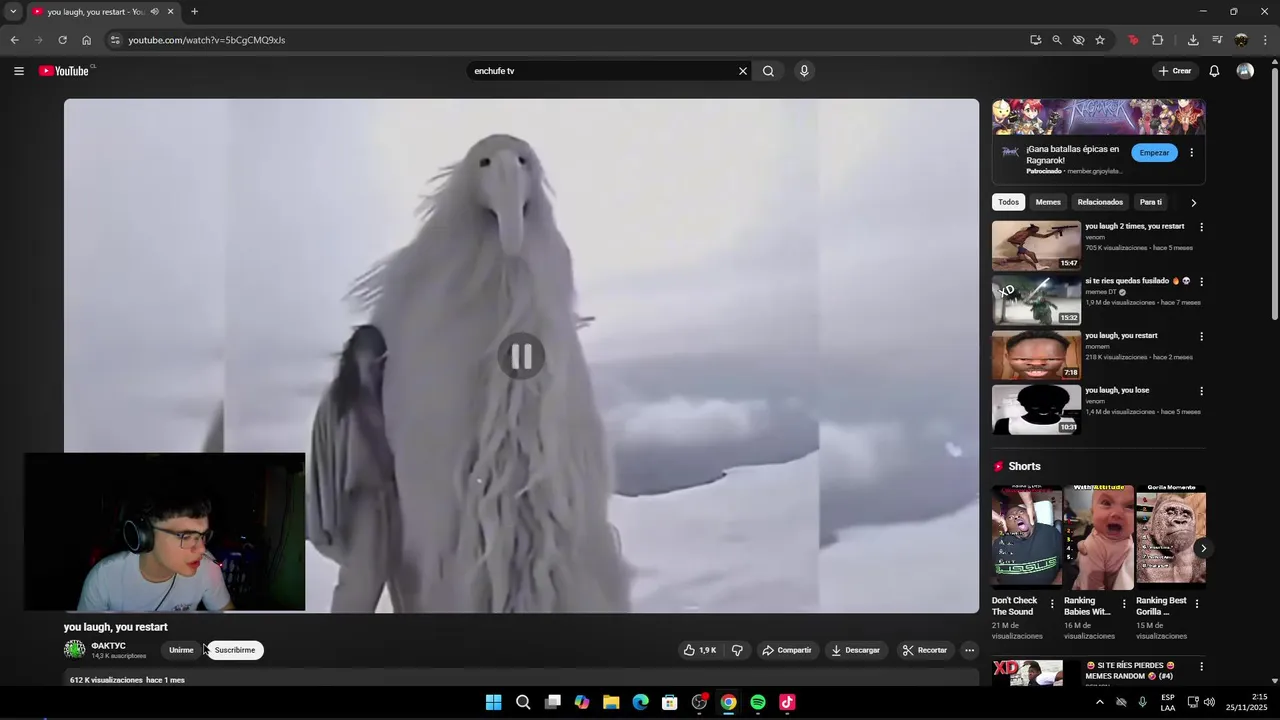Select the Relacionados filter chip
This screenshot has width=1280, height=720.
[1100, 202]
